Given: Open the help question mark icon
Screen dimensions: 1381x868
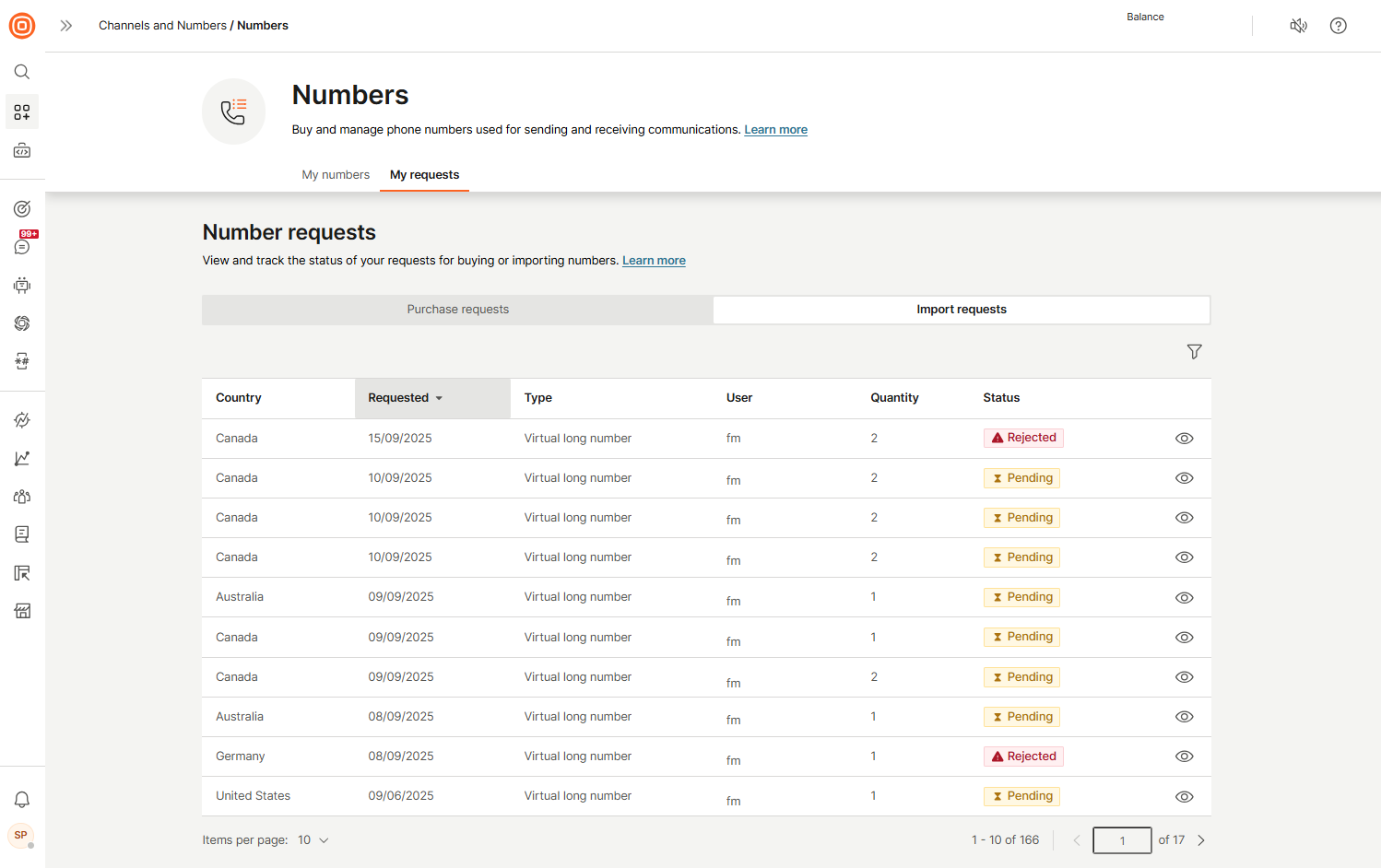Looking at the screenshot, I should [x=1338, y=26].
